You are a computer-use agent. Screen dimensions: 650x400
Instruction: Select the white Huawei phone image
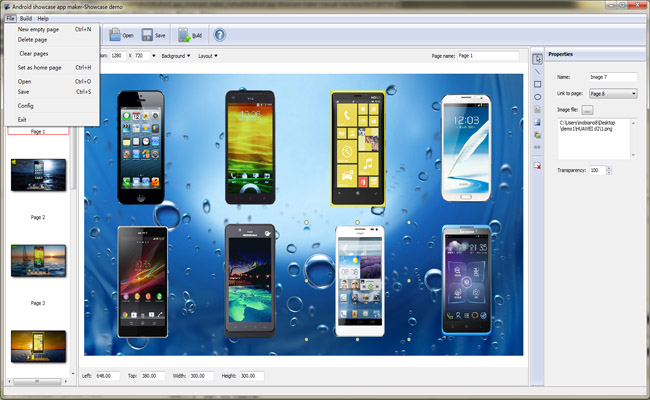360,281
